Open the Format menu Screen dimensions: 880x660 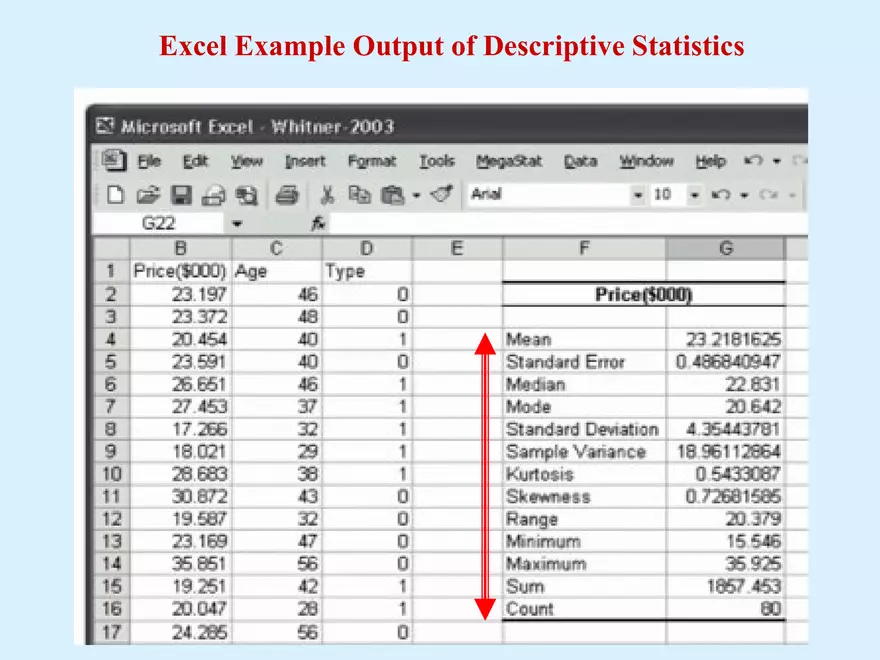click(x=372, y=162)
